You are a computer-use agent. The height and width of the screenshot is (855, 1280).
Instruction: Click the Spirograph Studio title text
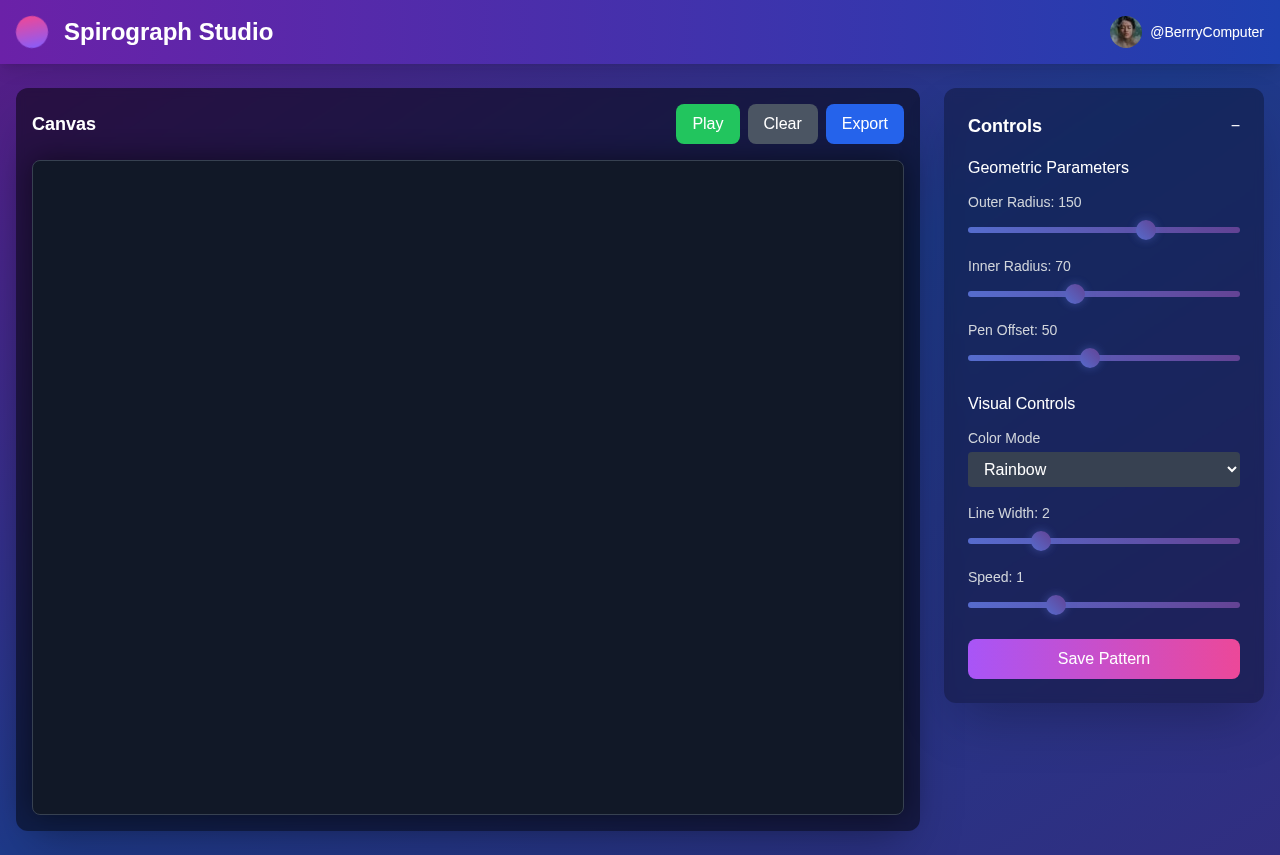click(x=168, y=32)
